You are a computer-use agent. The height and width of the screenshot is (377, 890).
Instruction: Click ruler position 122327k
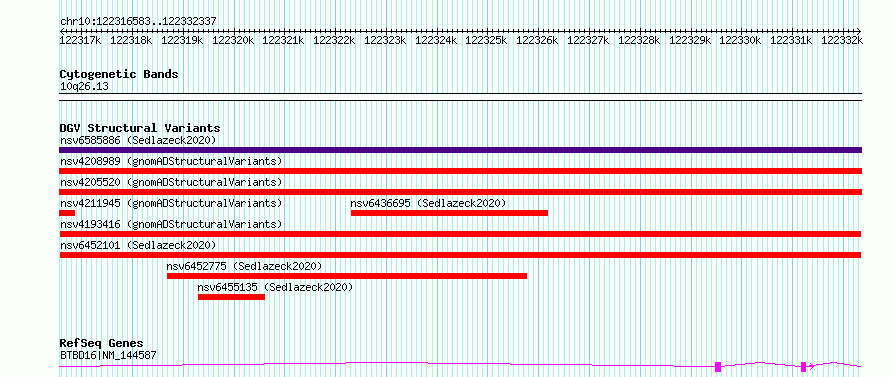point(589,40)
